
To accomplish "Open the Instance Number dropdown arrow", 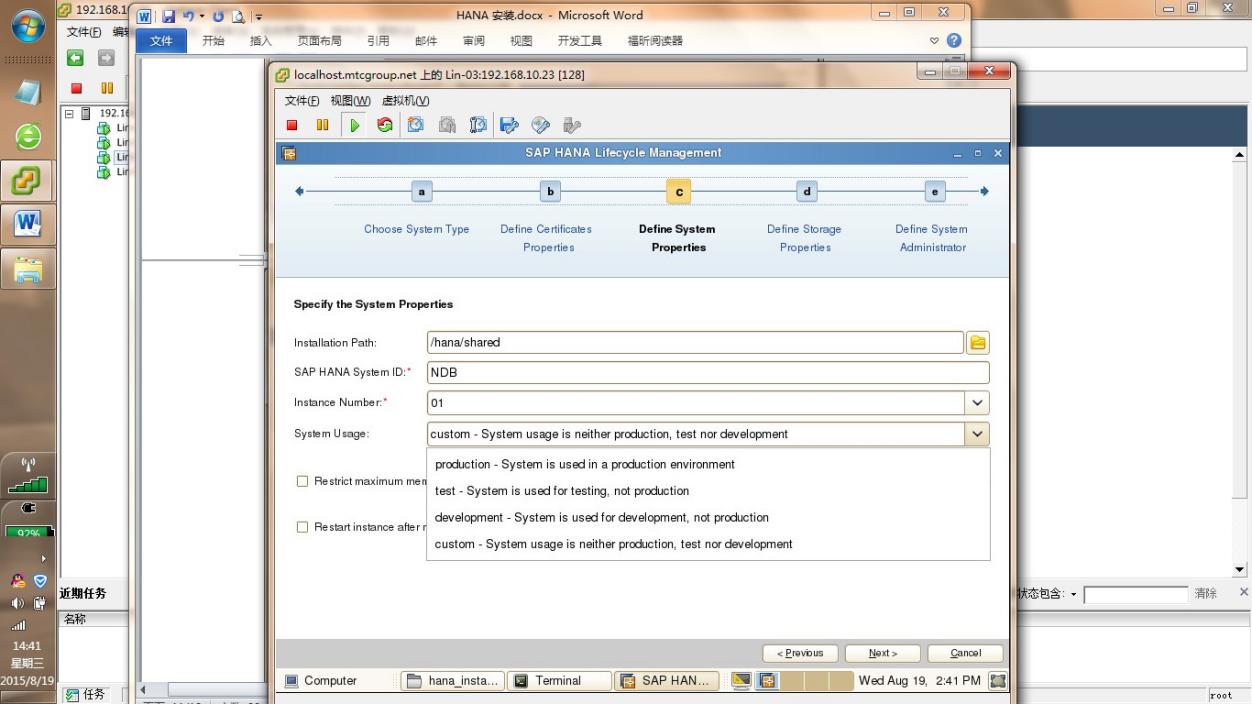I will [x=977, y=403].
